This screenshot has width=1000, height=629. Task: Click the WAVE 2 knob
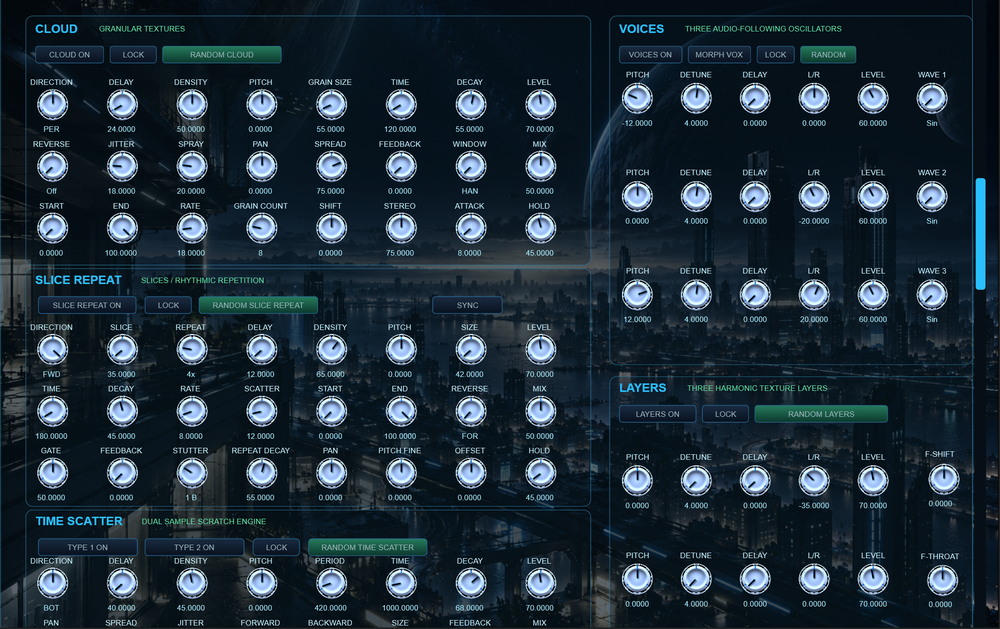[932, 197]
